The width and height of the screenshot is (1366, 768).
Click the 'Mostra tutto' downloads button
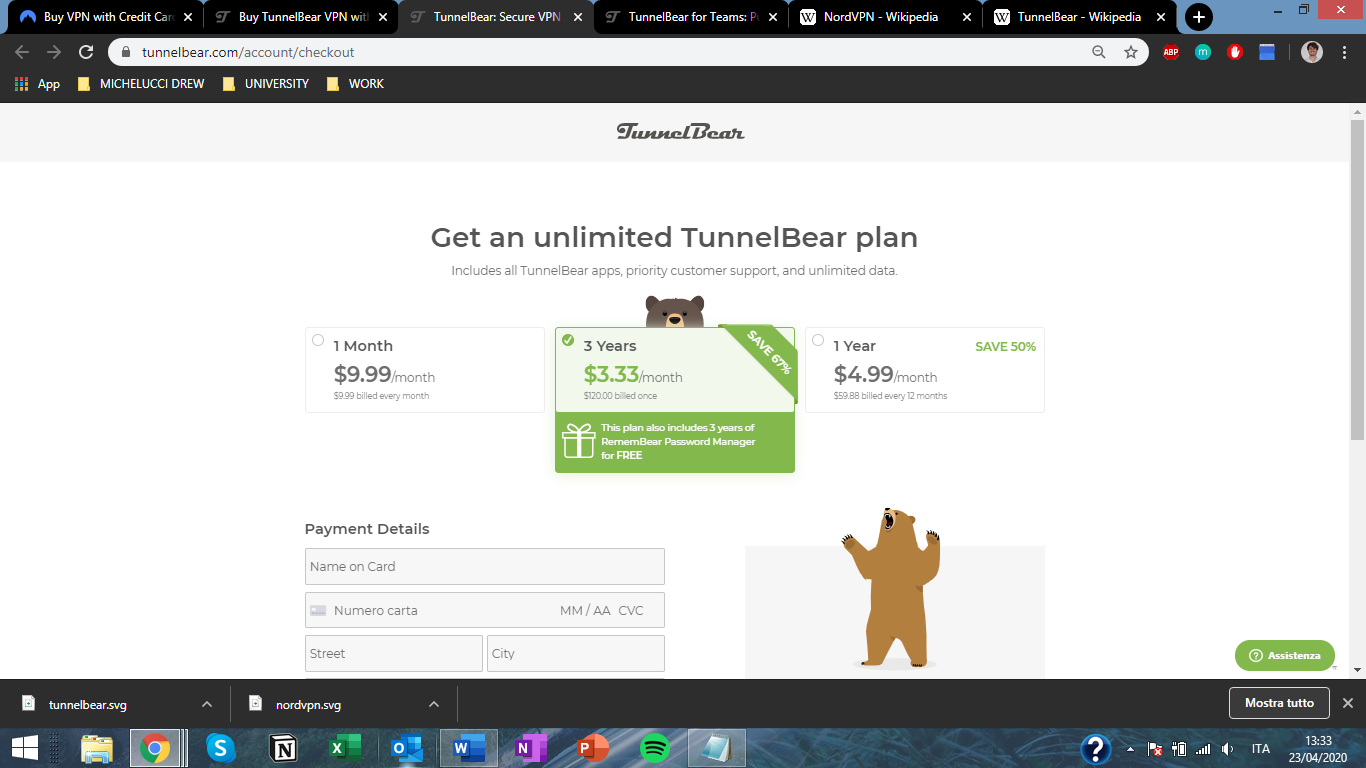click(1279, 703)
